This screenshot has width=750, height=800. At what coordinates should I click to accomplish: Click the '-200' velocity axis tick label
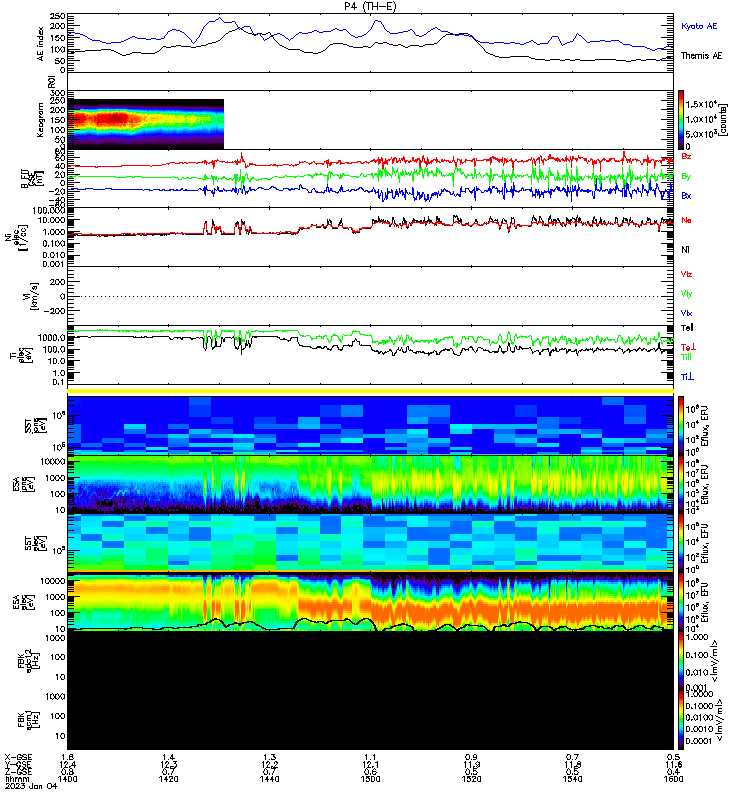tap(54, 311)
